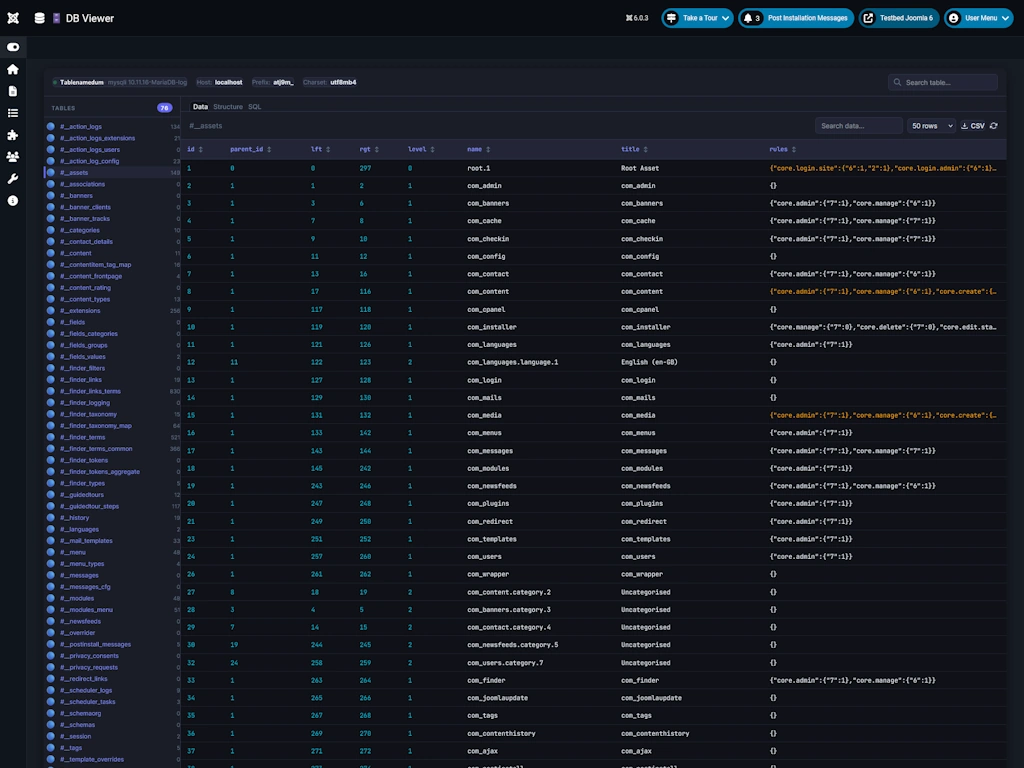Select the #__categories table
Viewport: 1024px width, 768px height.
pyautogui.click(x=112, y=231)
